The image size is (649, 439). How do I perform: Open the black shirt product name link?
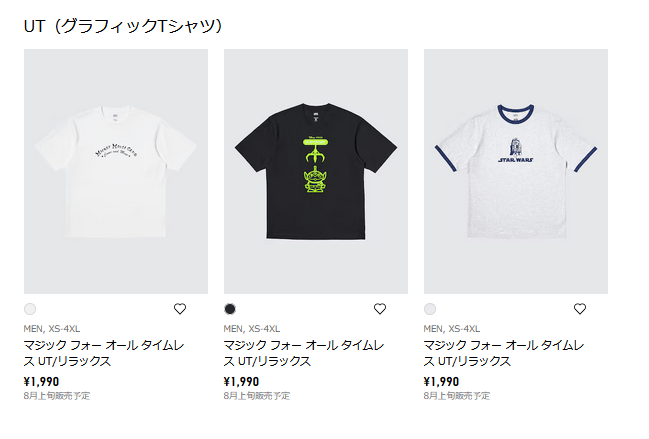[x=304, y=353]
